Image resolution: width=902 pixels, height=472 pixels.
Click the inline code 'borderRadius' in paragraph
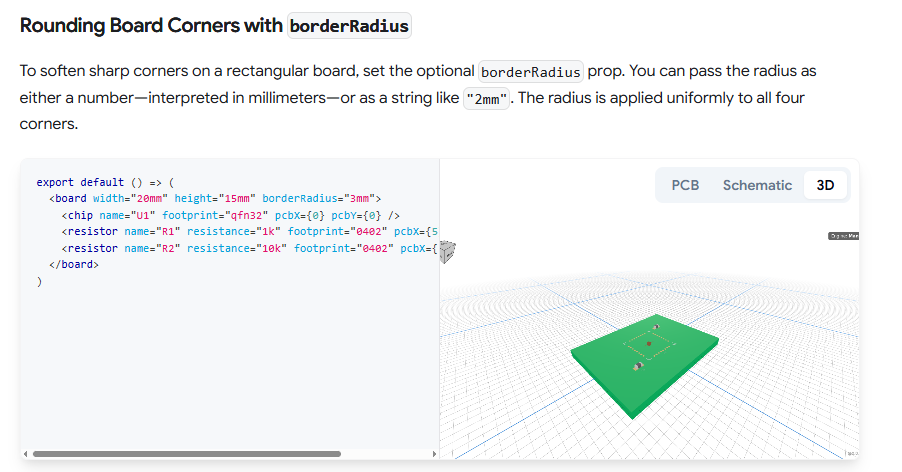(530, 72)
